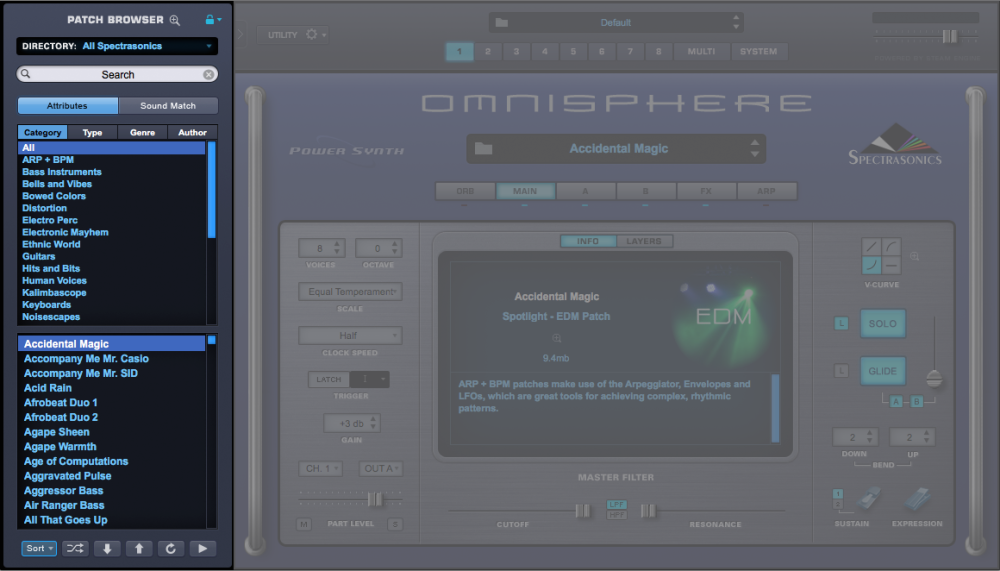
Task: Toggle the L button next to Solo
Action: (841, 323)
